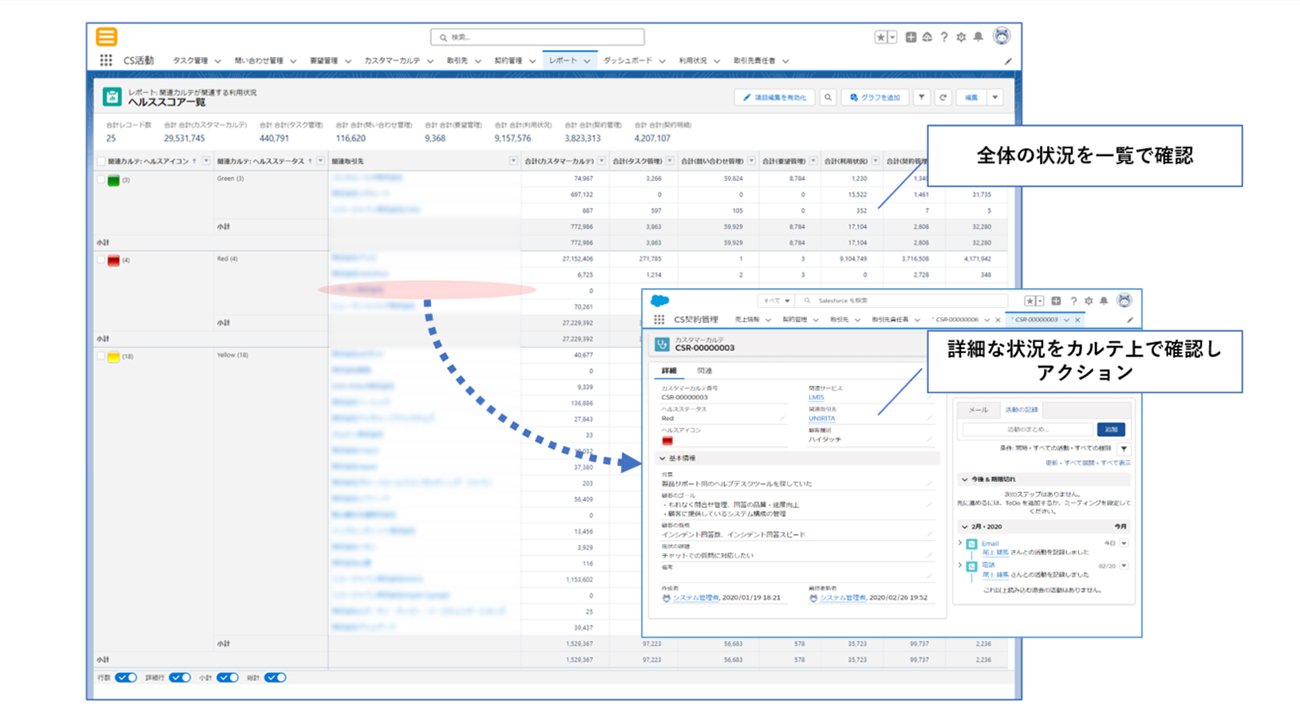1300x720 pixels.
Task: Toggle the 小計 switch
Action: coord(228,677)
